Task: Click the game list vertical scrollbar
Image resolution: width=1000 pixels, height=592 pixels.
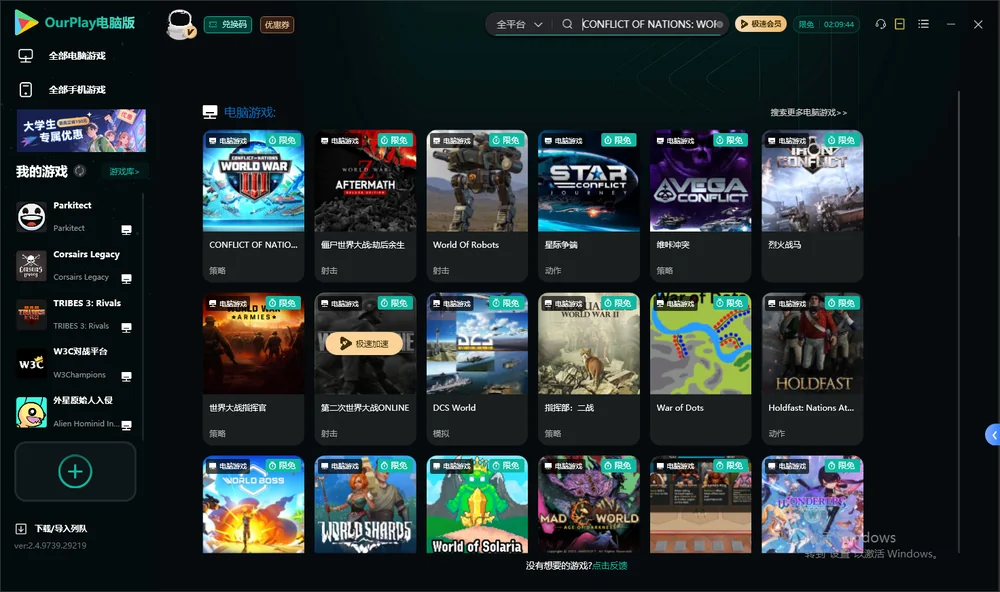Action: (x=959, y=322)
